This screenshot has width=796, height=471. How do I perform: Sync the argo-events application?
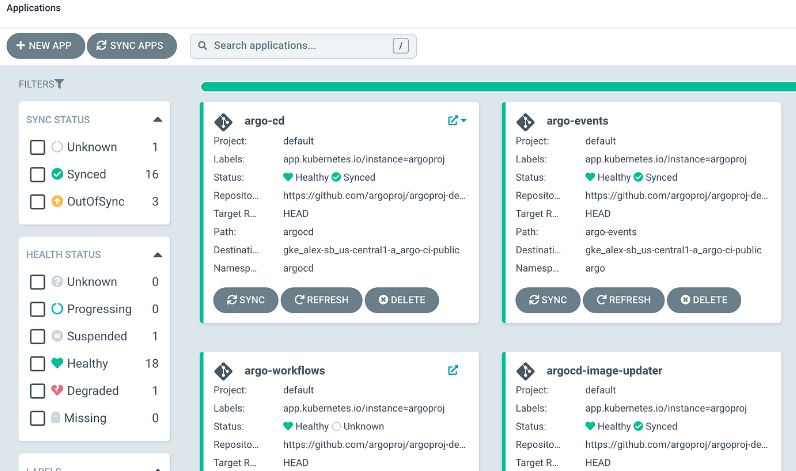[x=548, y=300]
